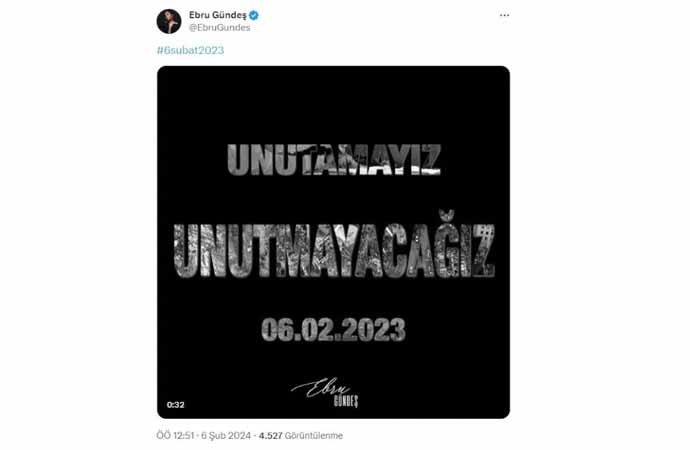
Task: Select the 6 Şub 2024 post date
Action: 226,435
